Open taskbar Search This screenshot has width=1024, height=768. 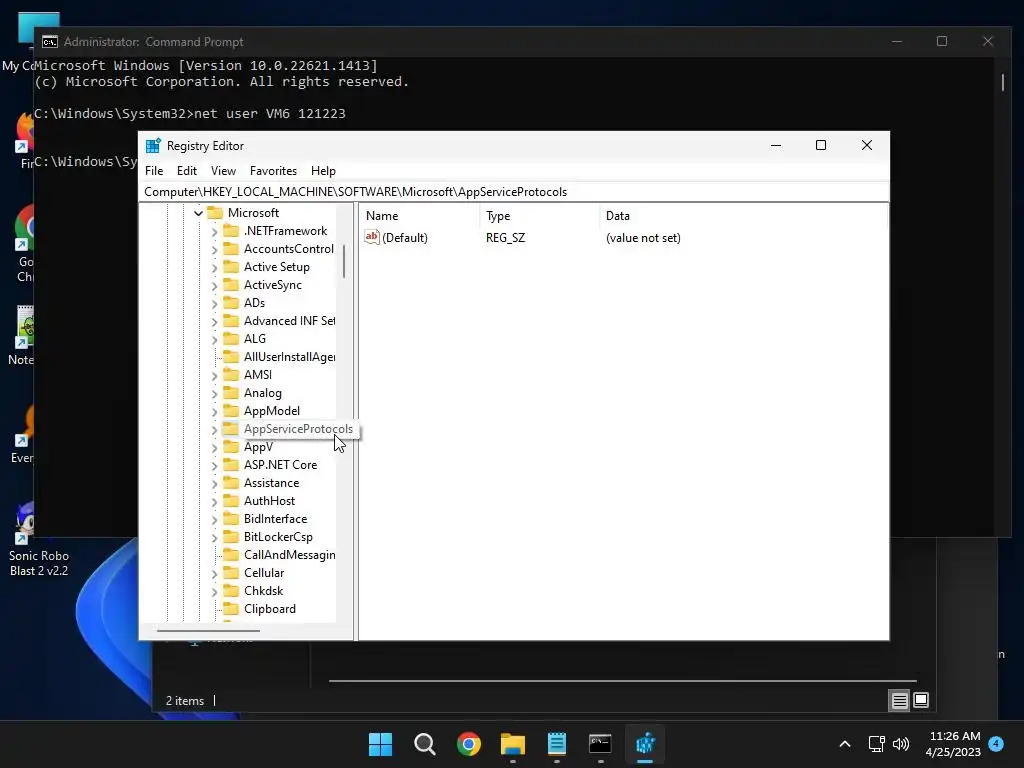tap(424, 744)
